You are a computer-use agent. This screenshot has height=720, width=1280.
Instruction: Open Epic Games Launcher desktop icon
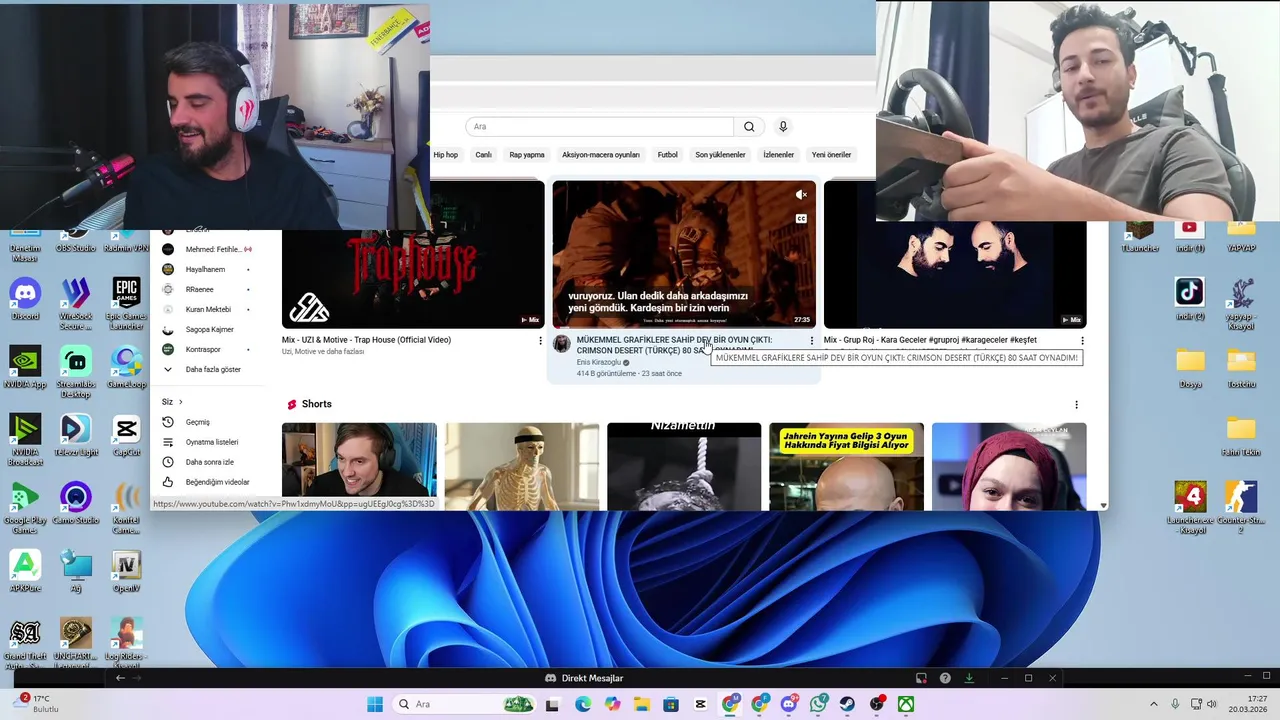pos(126,303)
